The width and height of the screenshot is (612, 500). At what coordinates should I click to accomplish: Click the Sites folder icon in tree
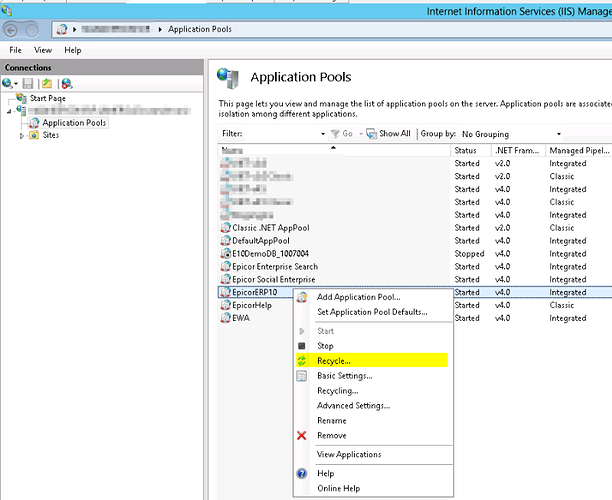(34, 135)
